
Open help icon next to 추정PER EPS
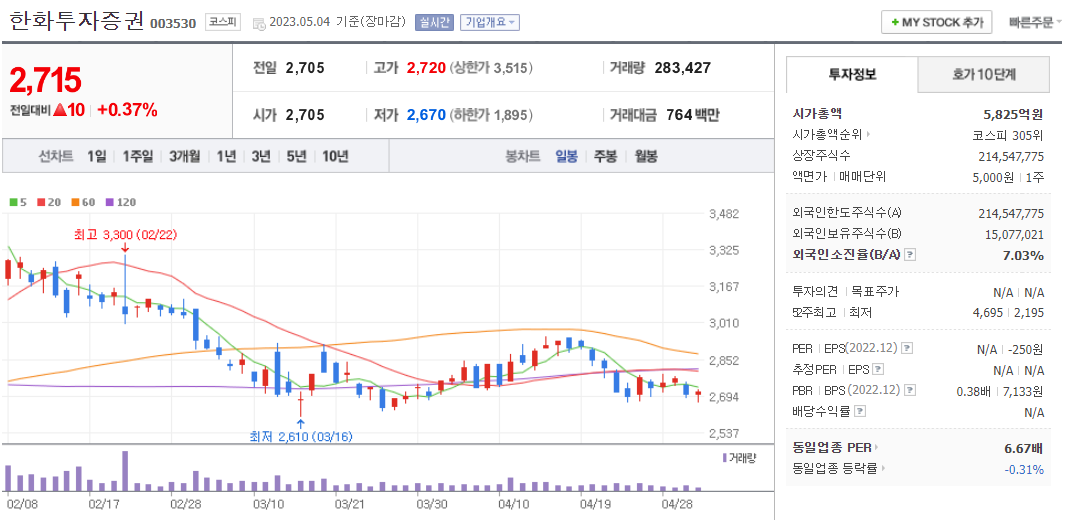click(878, 370)
